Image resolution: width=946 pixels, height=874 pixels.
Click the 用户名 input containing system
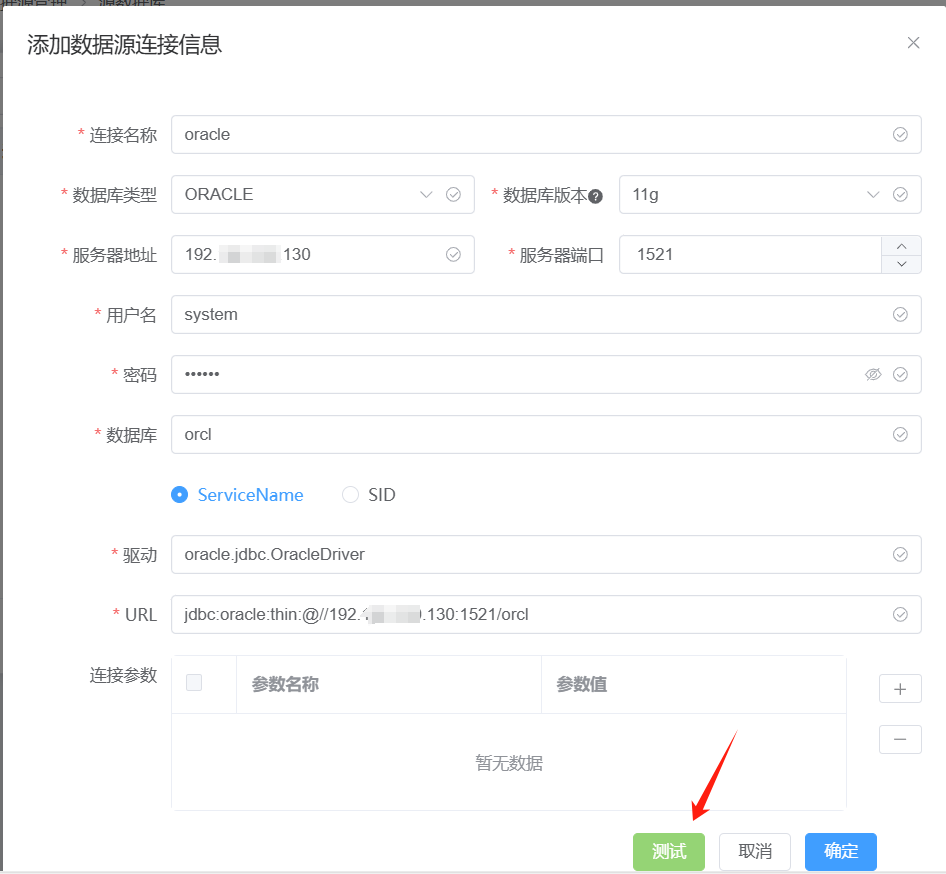point(546,314)
